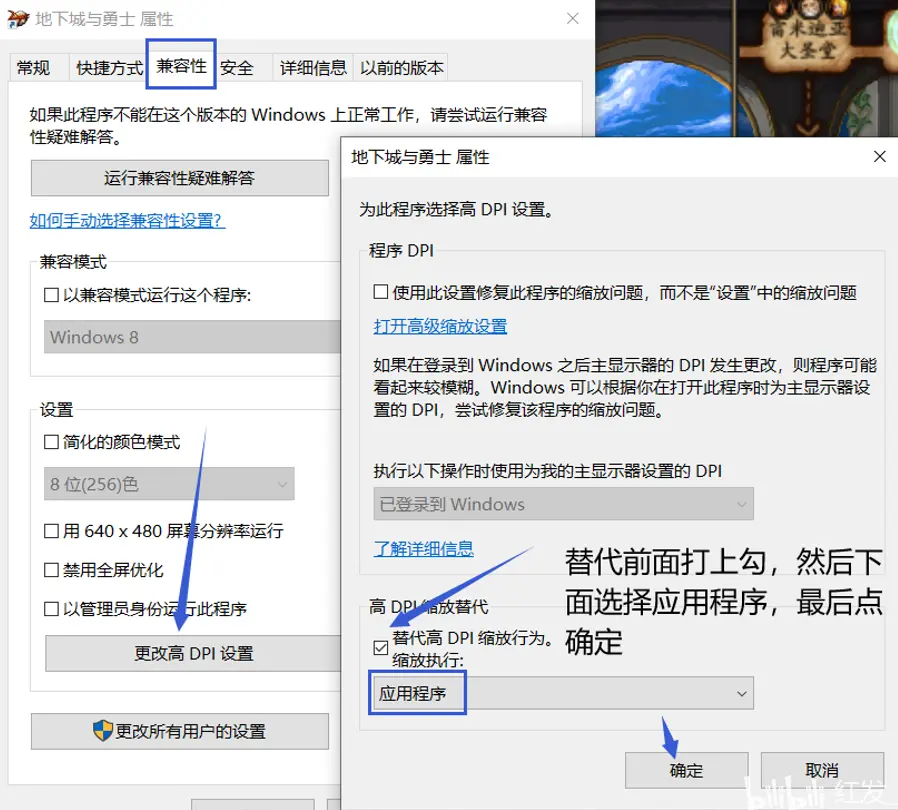Open the 以前的版本 tab
The width and height of the screenshot is (898, 810).
(401, 68)
